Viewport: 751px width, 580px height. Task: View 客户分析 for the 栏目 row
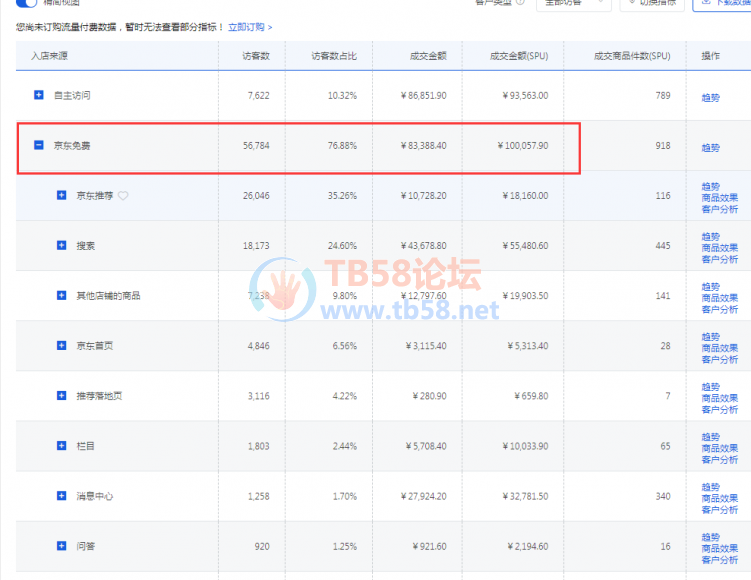click(719, 460)
